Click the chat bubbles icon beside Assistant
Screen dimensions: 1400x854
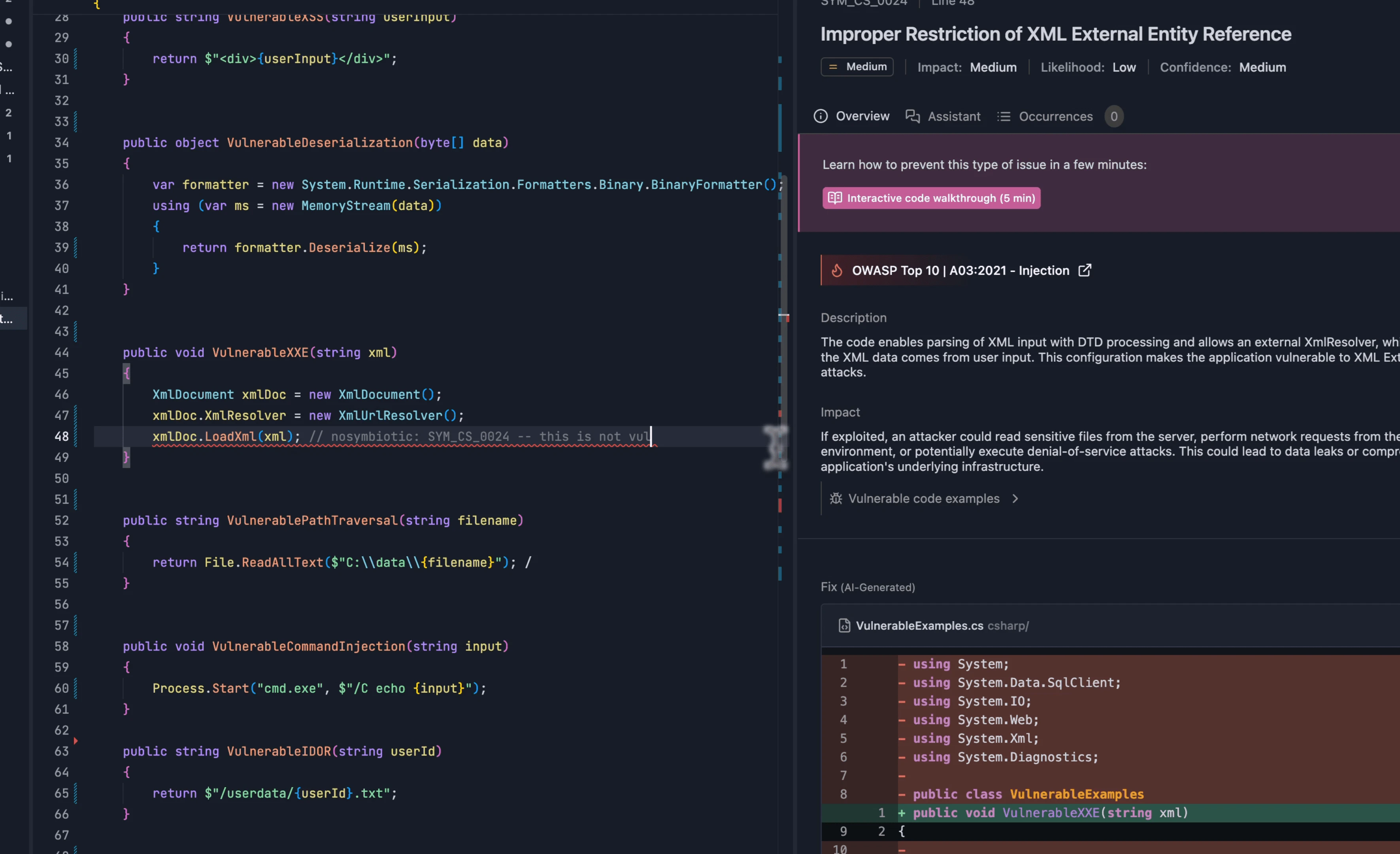pyautogui.click(x=913, y=116)
